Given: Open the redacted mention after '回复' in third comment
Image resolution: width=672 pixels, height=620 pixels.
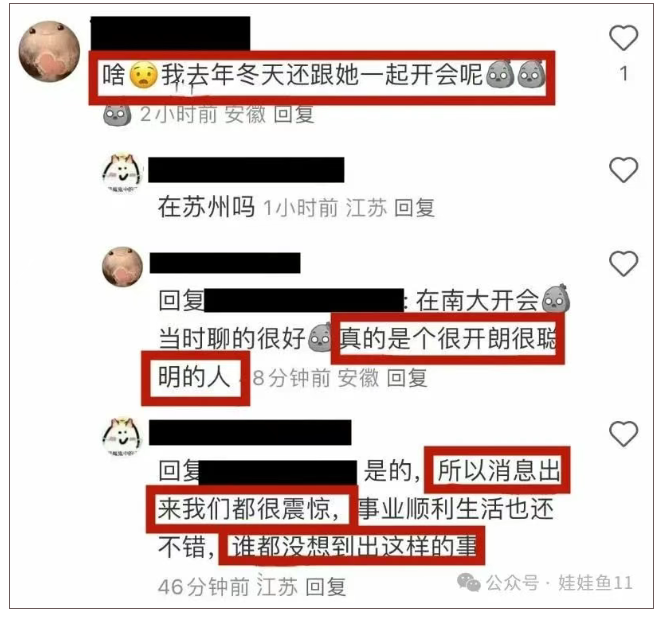Looking at the screenshot, I should point(304,300).
